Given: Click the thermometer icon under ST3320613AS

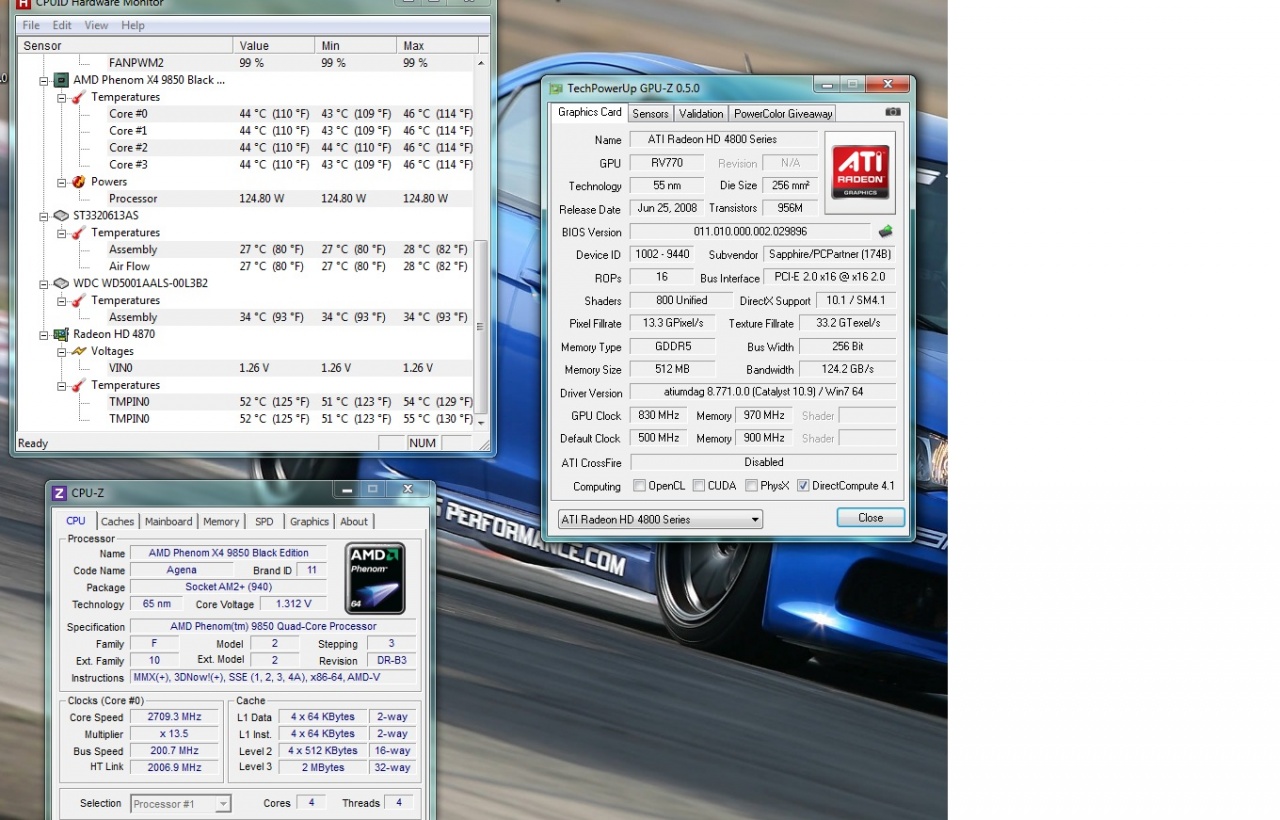Looking at the screenshot, I should (x=79, y=232).
